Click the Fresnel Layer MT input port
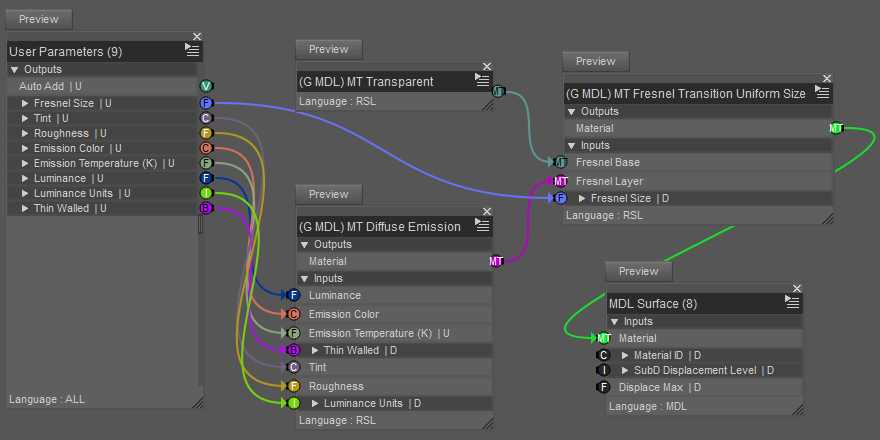880x440 pixels. click(x=560, y=181)
